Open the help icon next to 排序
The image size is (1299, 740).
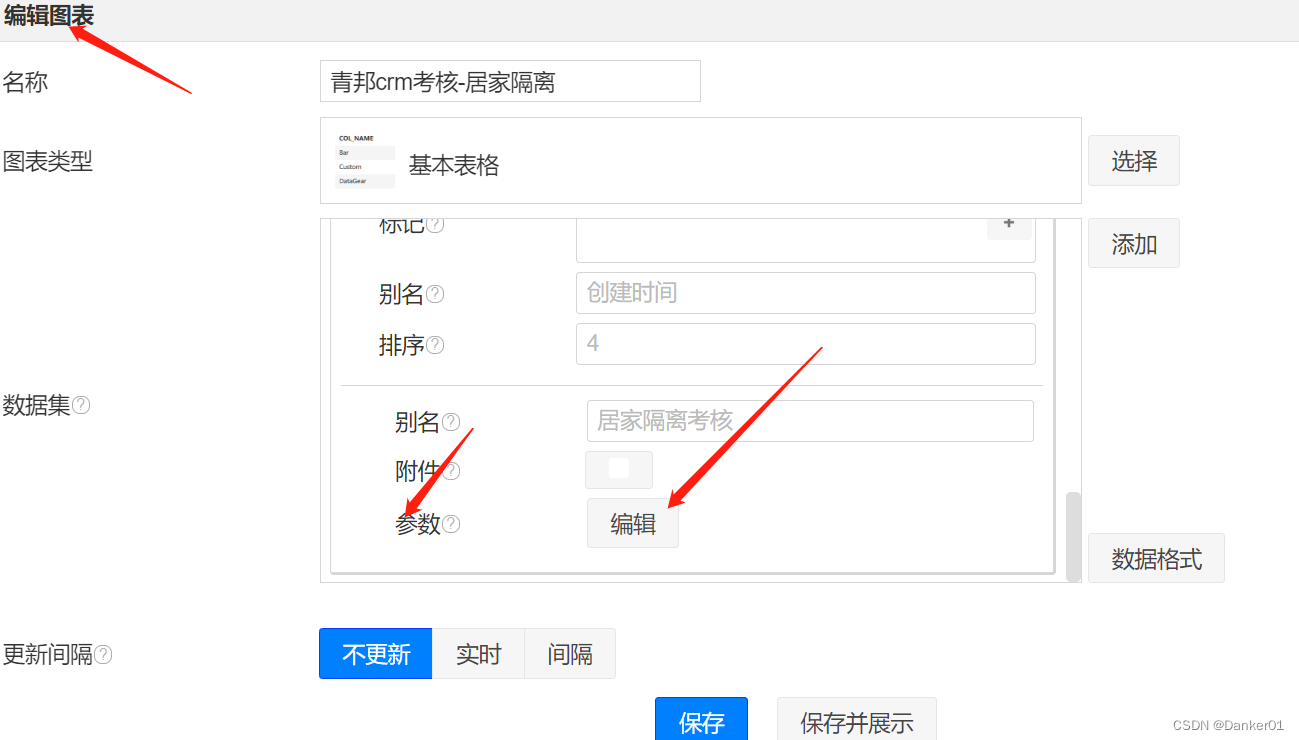coord(435,345)
